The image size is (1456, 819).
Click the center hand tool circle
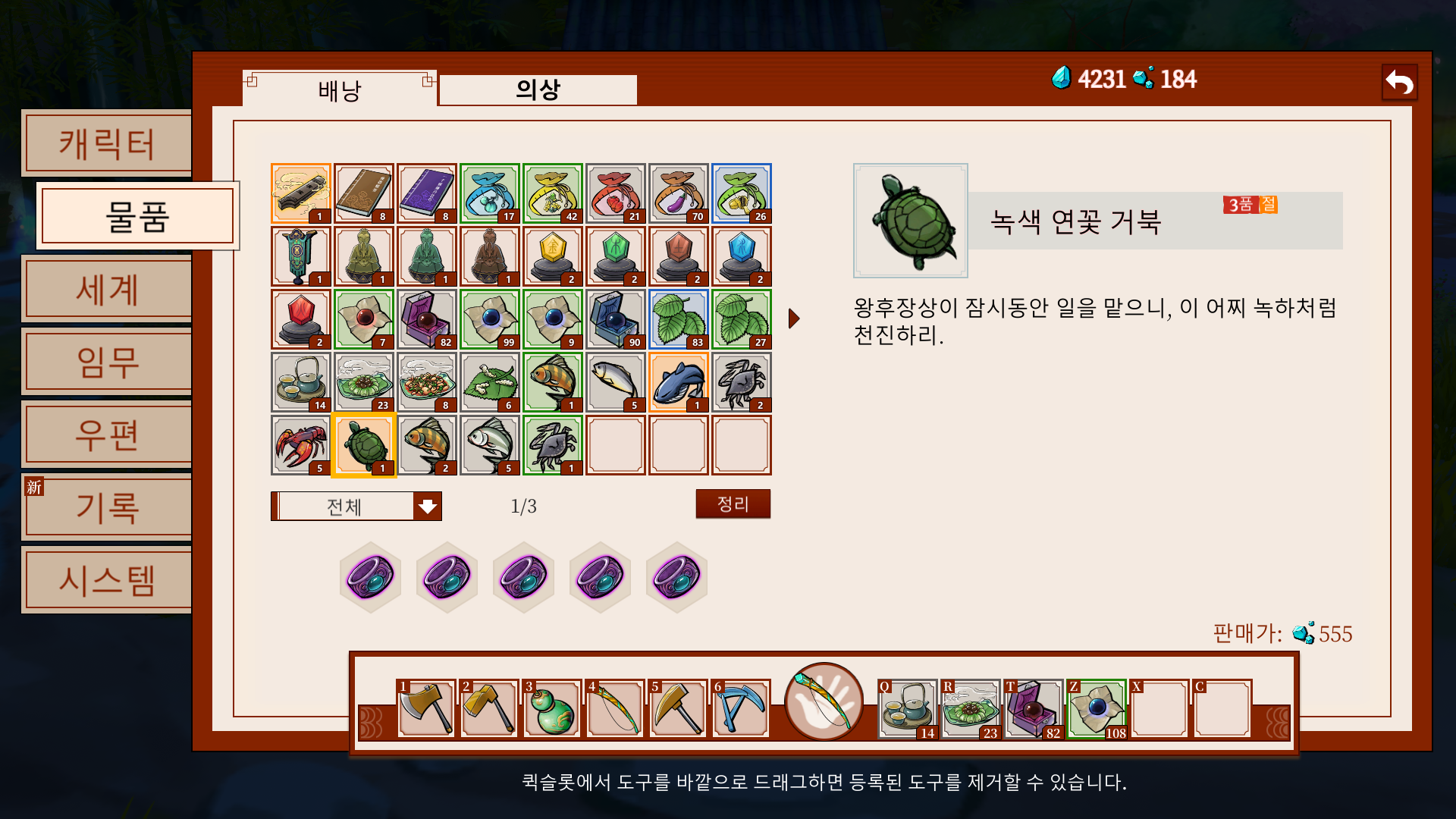click(824, 701)
